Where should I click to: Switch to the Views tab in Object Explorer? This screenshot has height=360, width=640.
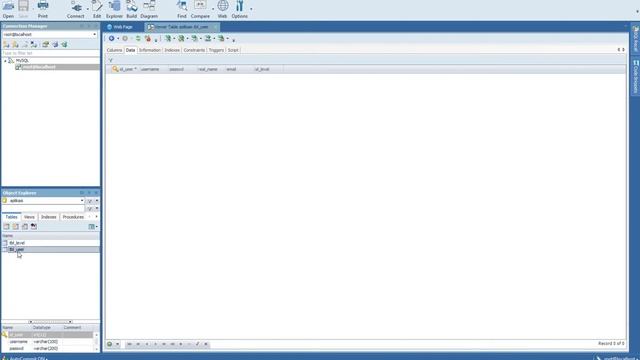(29, 217)
